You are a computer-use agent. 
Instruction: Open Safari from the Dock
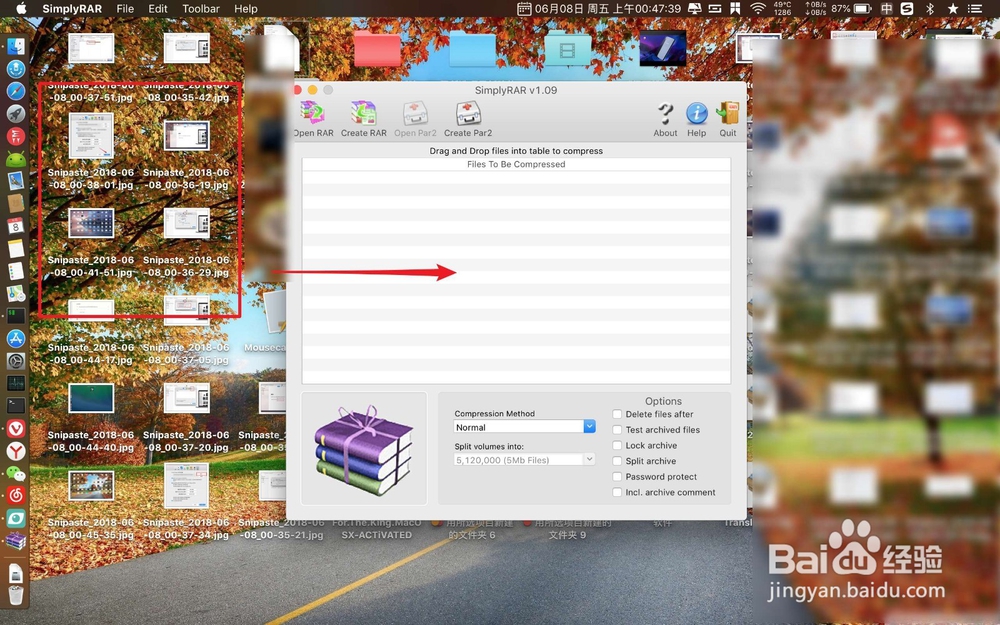[16, 91]
